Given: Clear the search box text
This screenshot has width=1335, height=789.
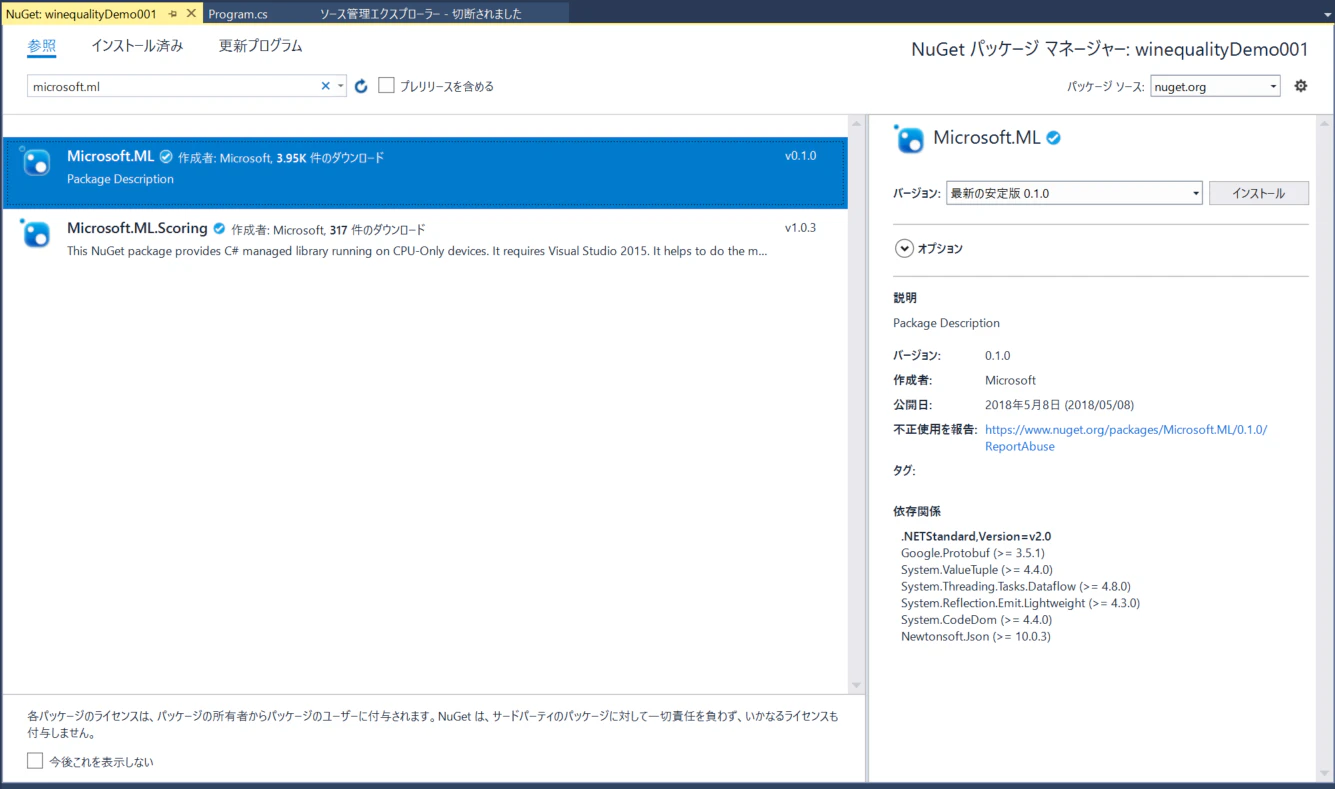Looking at the screenshot, I should [x=325, y=86].
